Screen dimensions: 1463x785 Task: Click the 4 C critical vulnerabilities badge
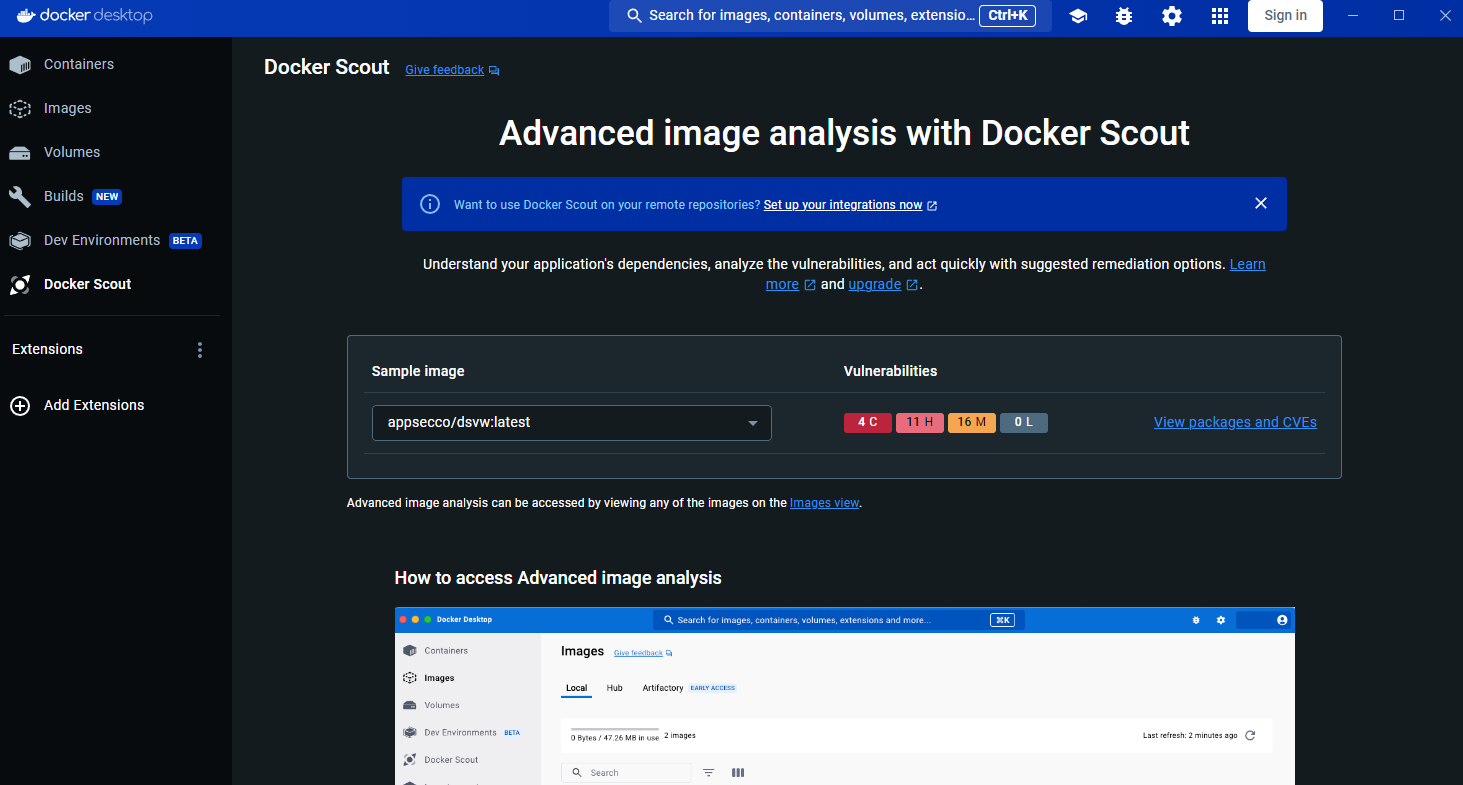[868, 423]
